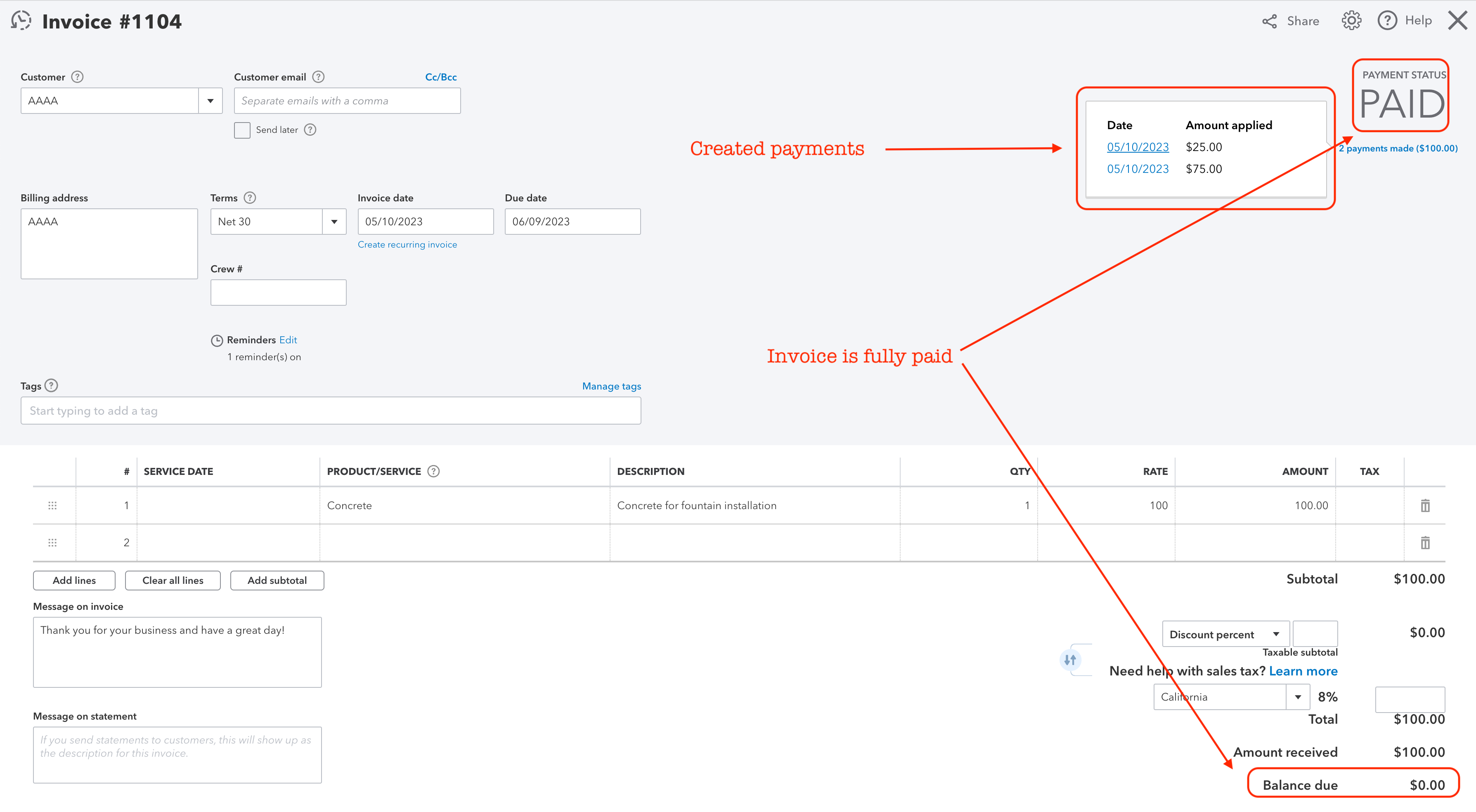
Task: Click the Add lines button
Action: pyautogui.click(x=74, y=580)
